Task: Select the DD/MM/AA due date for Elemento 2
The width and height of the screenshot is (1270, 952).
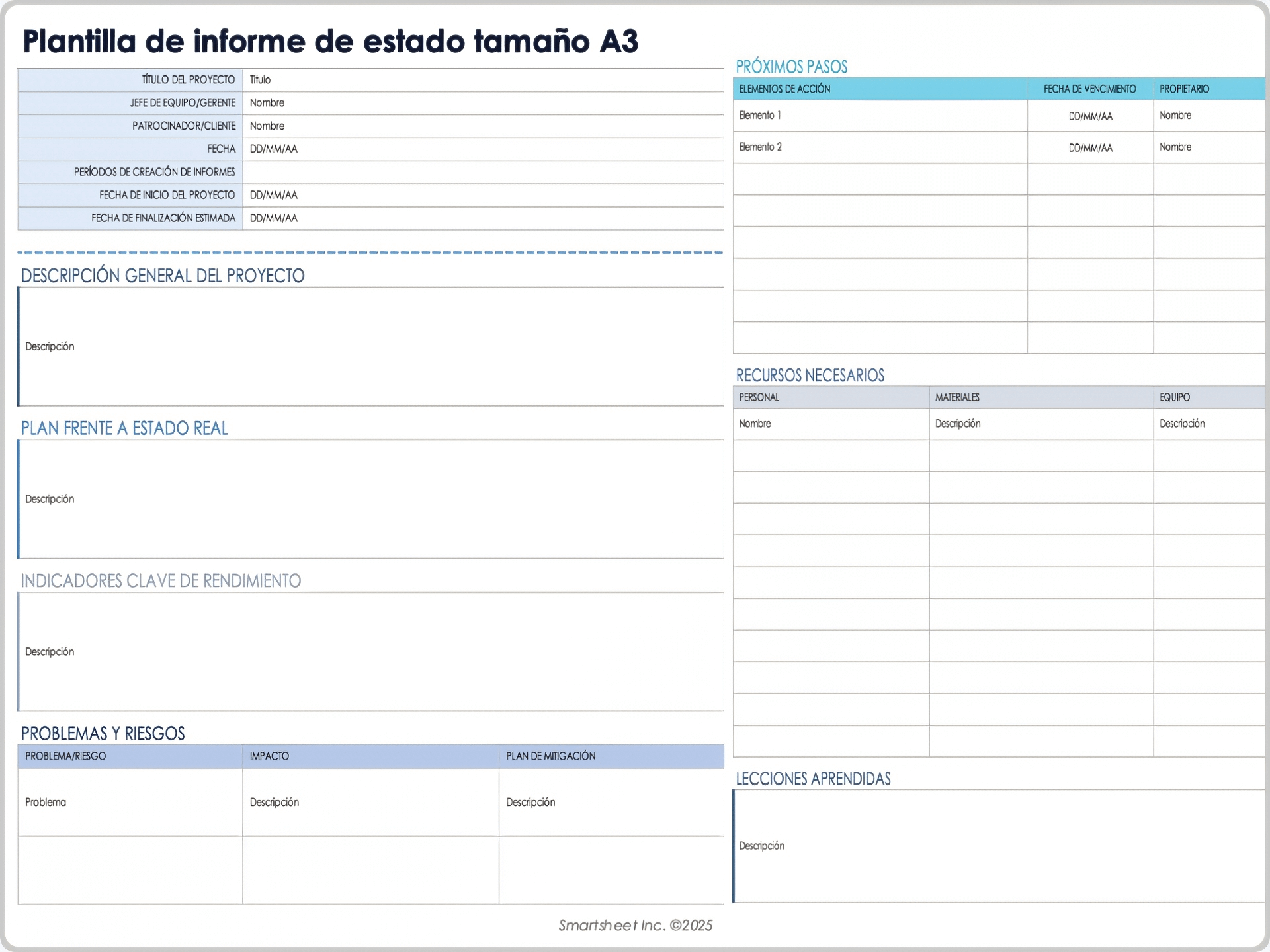Action: pyautogui.click(x=1090, y=147)
